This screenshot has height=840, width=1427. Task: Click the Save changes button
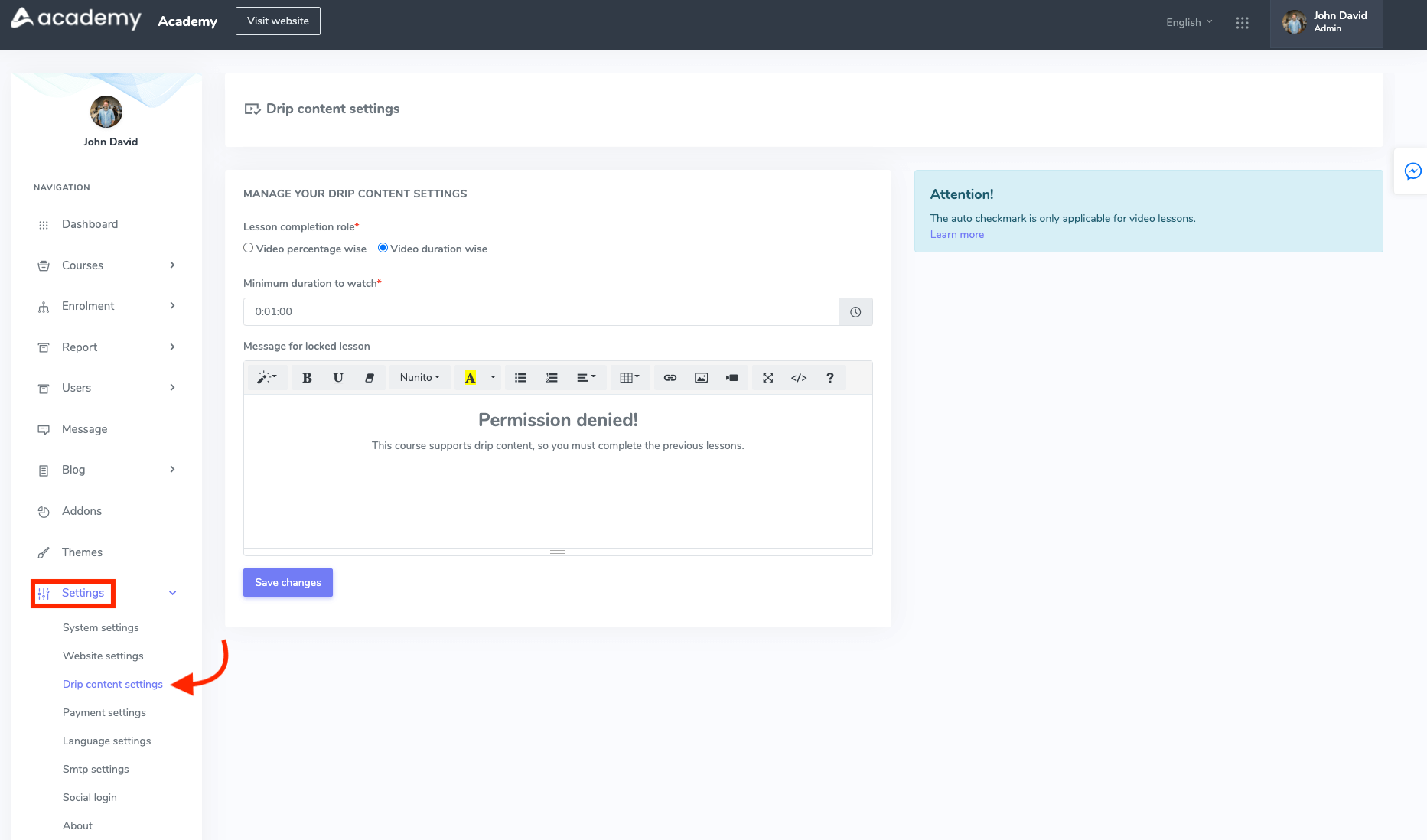(288, 582)
